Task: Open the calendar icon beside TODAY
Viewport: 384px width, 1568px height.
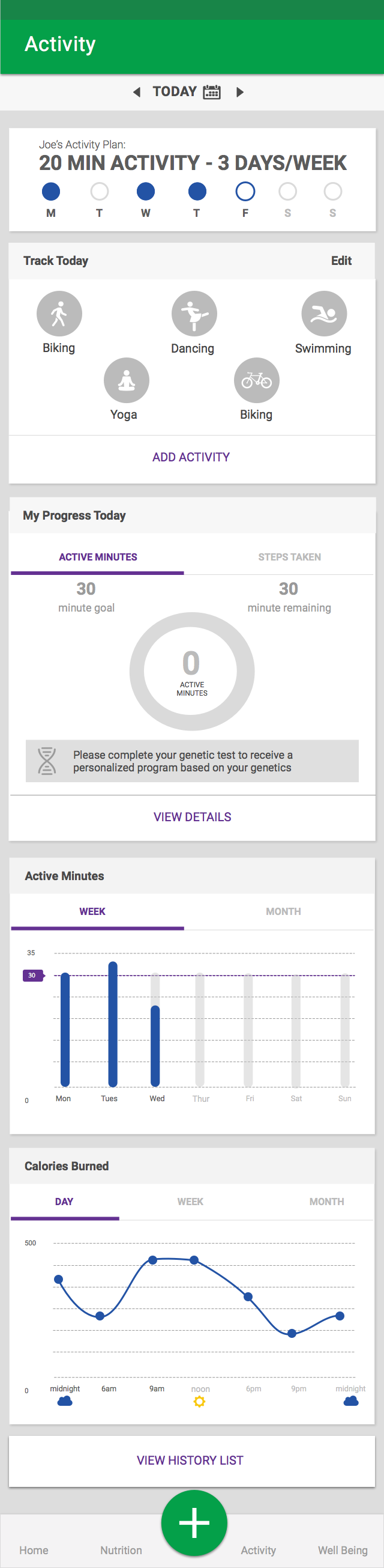Action: [211, 92]
